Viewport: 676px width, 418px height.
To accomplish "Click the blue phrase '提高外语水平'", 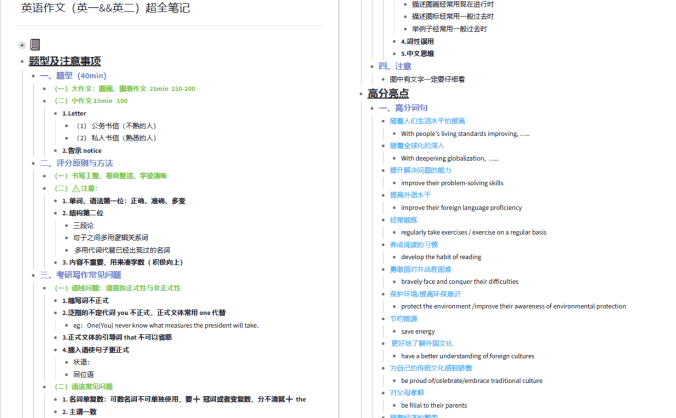I will coord(410,195).
